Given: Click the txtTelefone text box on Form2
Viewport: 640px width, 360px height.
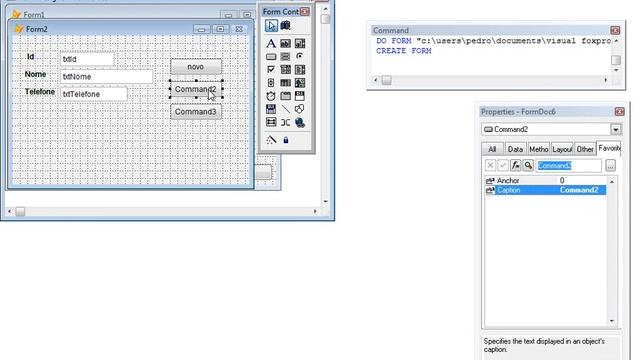Looking at the screenshot, I should 93,94.
